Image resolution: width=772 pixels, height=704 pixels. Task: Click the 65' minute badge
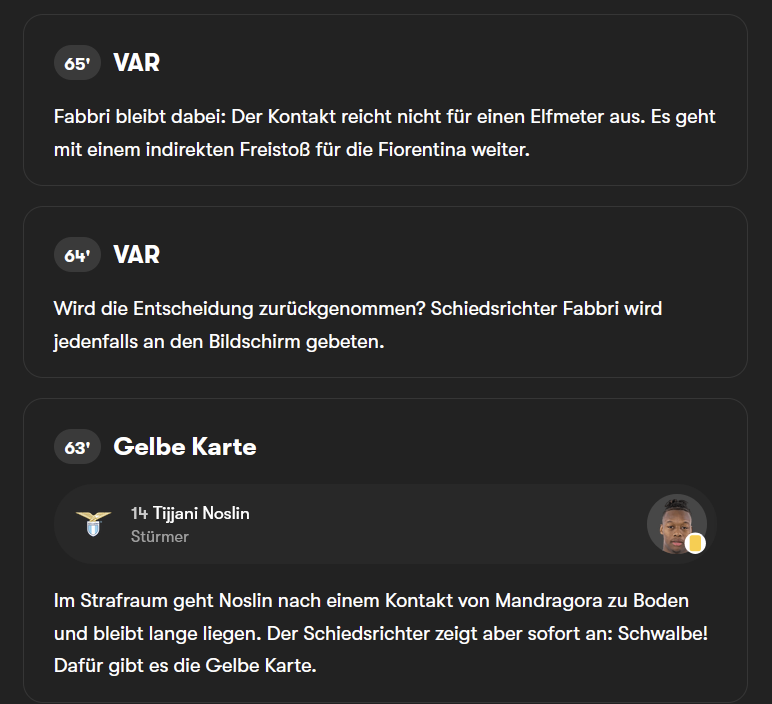pos(77,63)
